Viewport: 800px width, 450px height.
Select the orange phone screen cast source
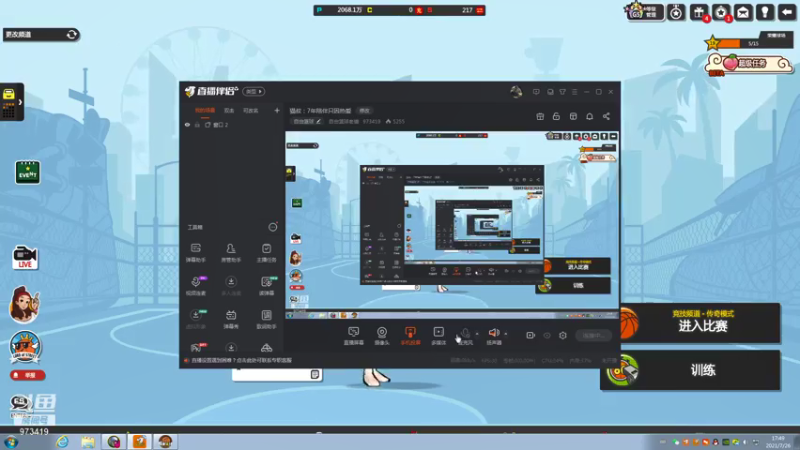click(x=410, y=336)
